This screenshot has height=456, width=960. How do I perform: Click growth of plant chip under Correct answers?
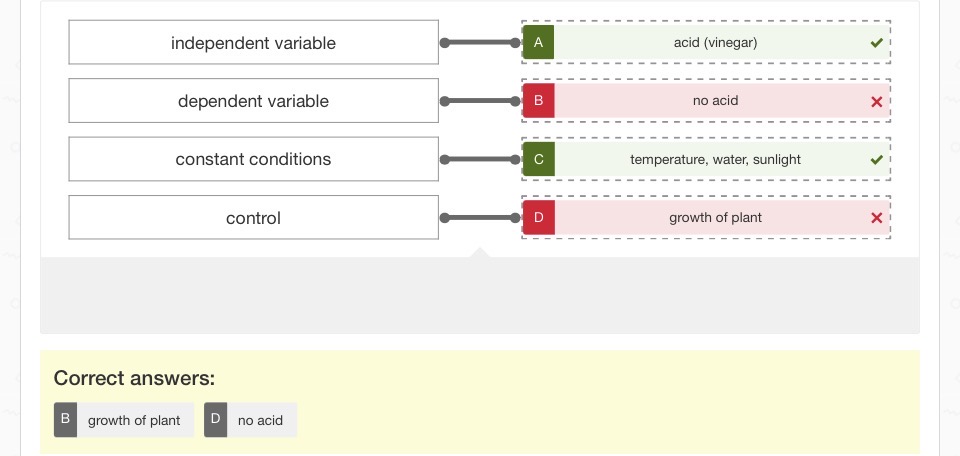click(x=134, y=420)
